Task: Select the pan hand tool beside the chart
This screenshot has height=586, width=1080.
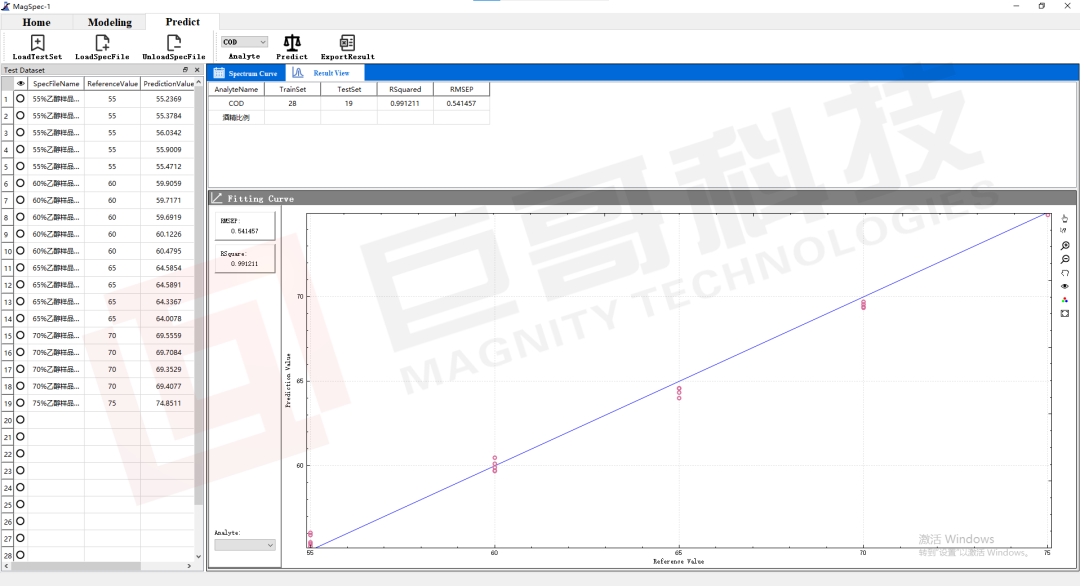Action: (x=1065, y=218)
